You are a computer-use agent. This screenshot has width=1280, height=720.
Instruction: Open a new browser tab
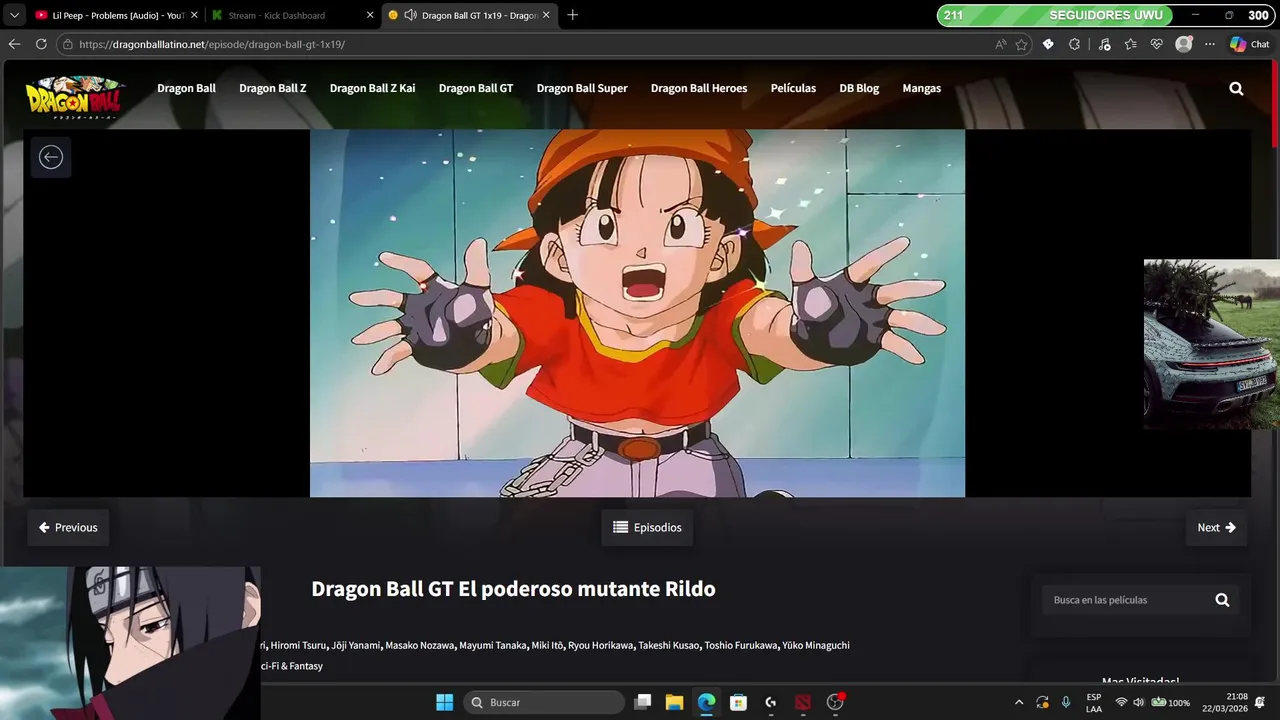(572, 15)
